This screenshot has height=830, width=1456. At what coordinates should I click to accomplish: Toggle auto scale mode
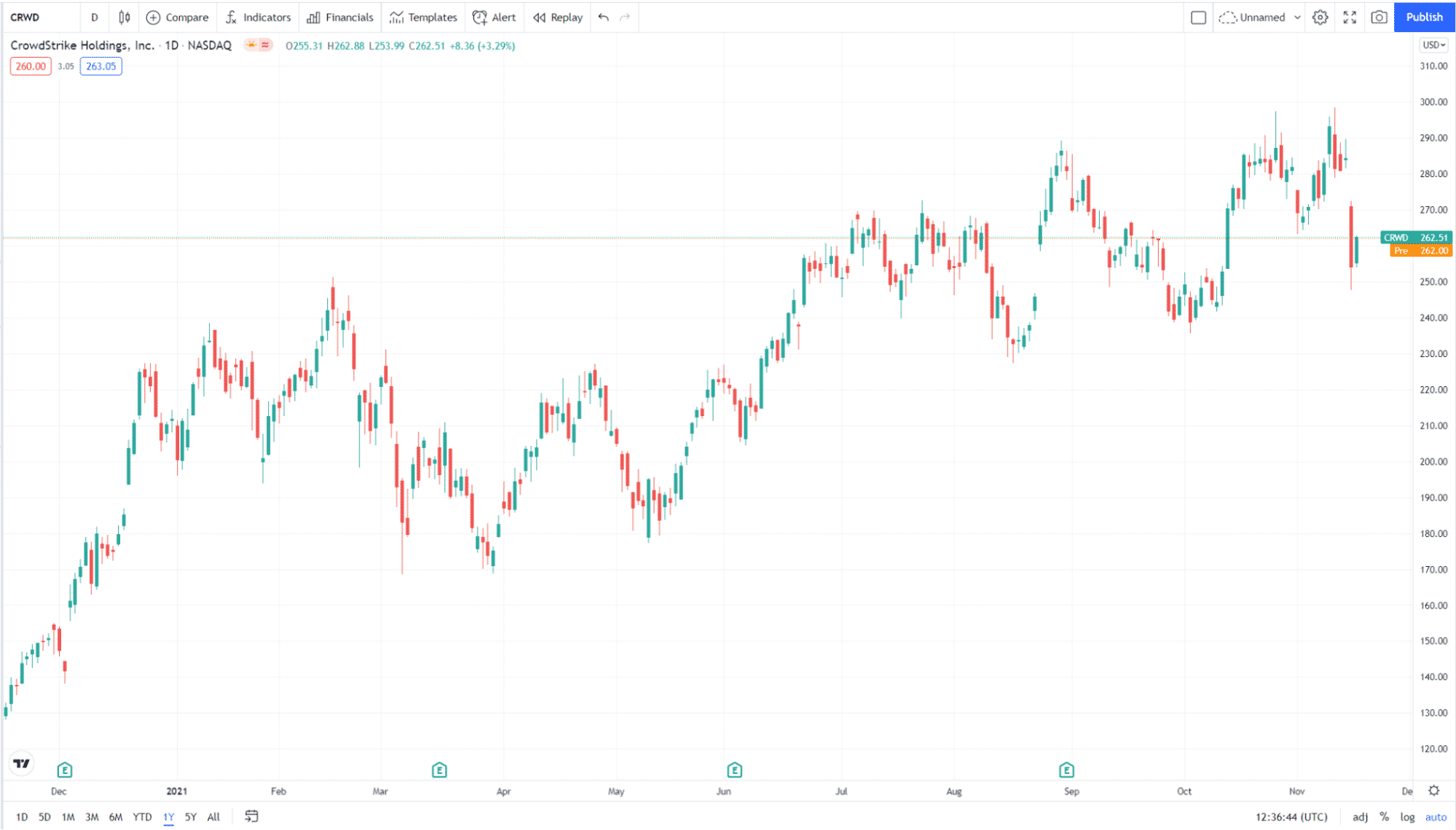pos(1436,817)
